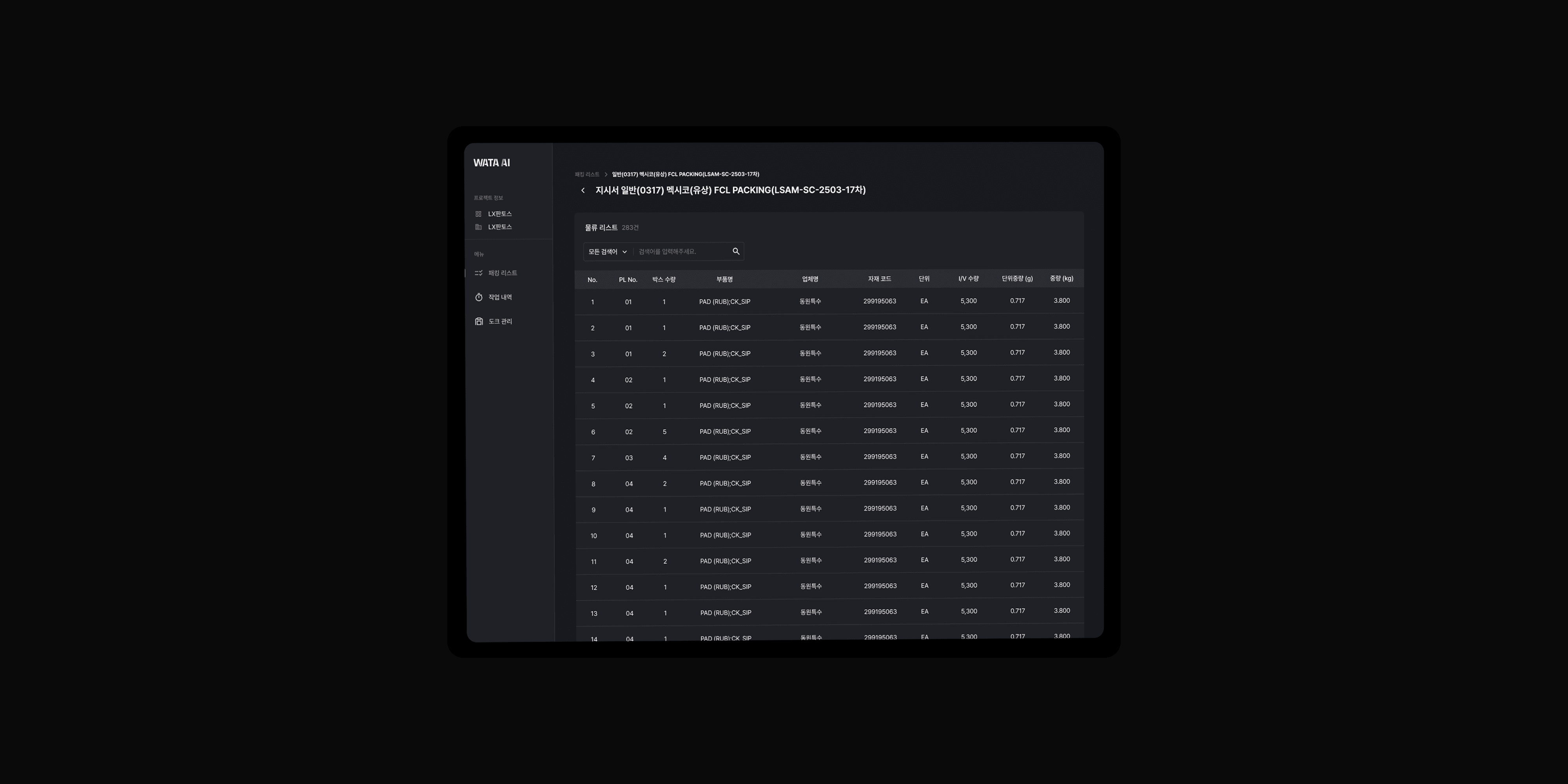Click the 검색어를 입력해주세요 search field
The width and height of the screenshot is (1568, 784).
pos(682,251)
